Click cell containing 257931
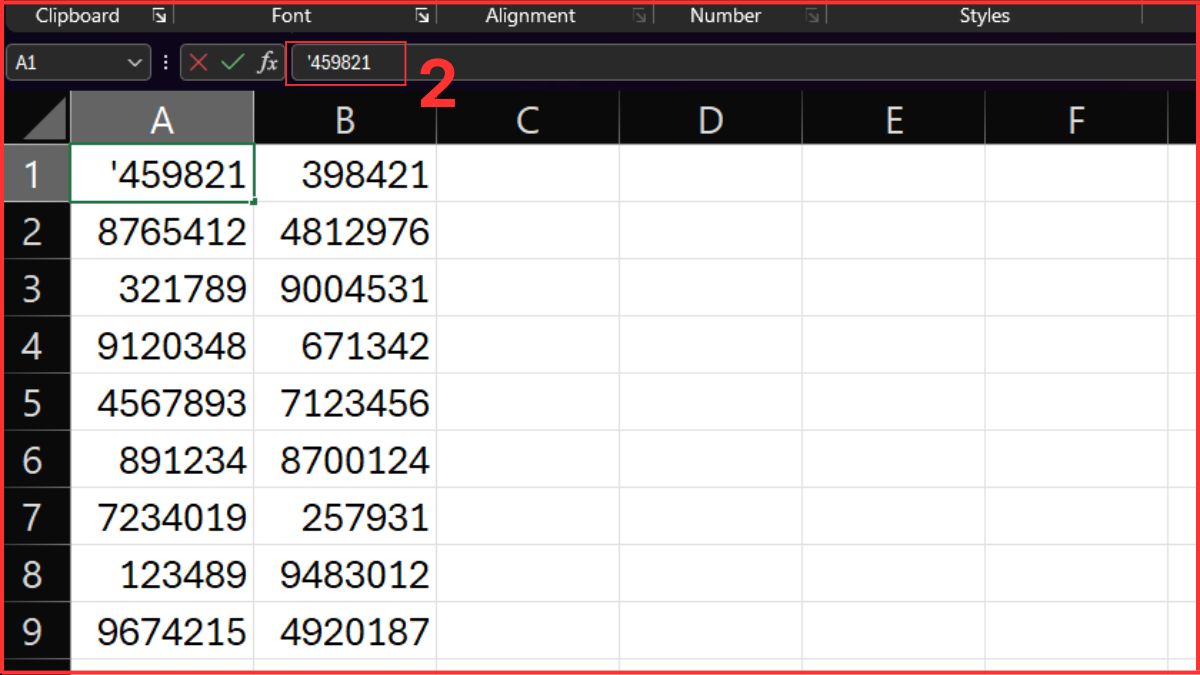 345,516
